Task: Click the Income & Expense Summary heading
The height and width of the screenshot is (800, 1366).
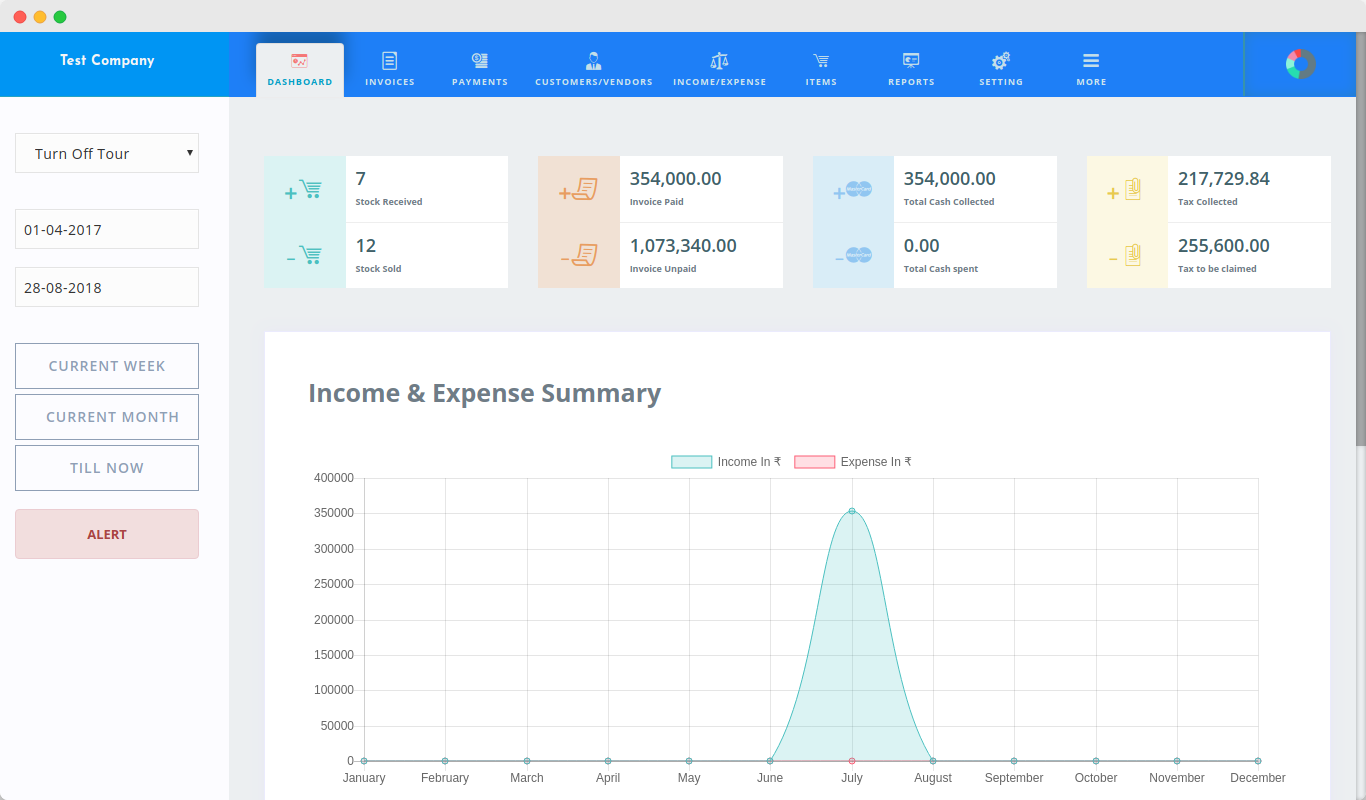Action: tap(484, 393)
